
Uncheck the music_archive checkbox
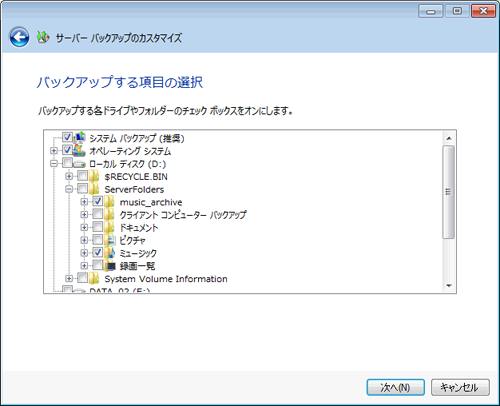[x=98, y=201]
